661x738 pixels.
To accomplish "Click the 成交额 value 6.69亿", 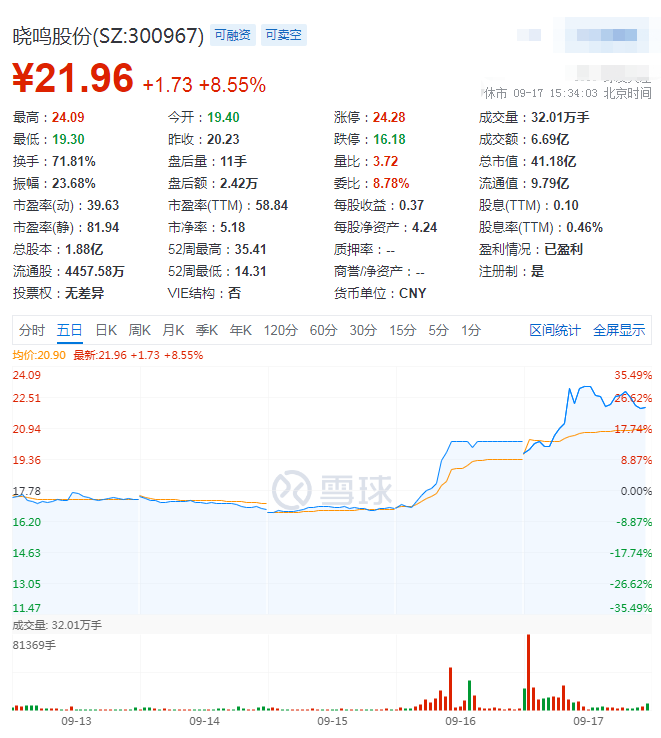I will pyautogui.click(x=550, y=139).
